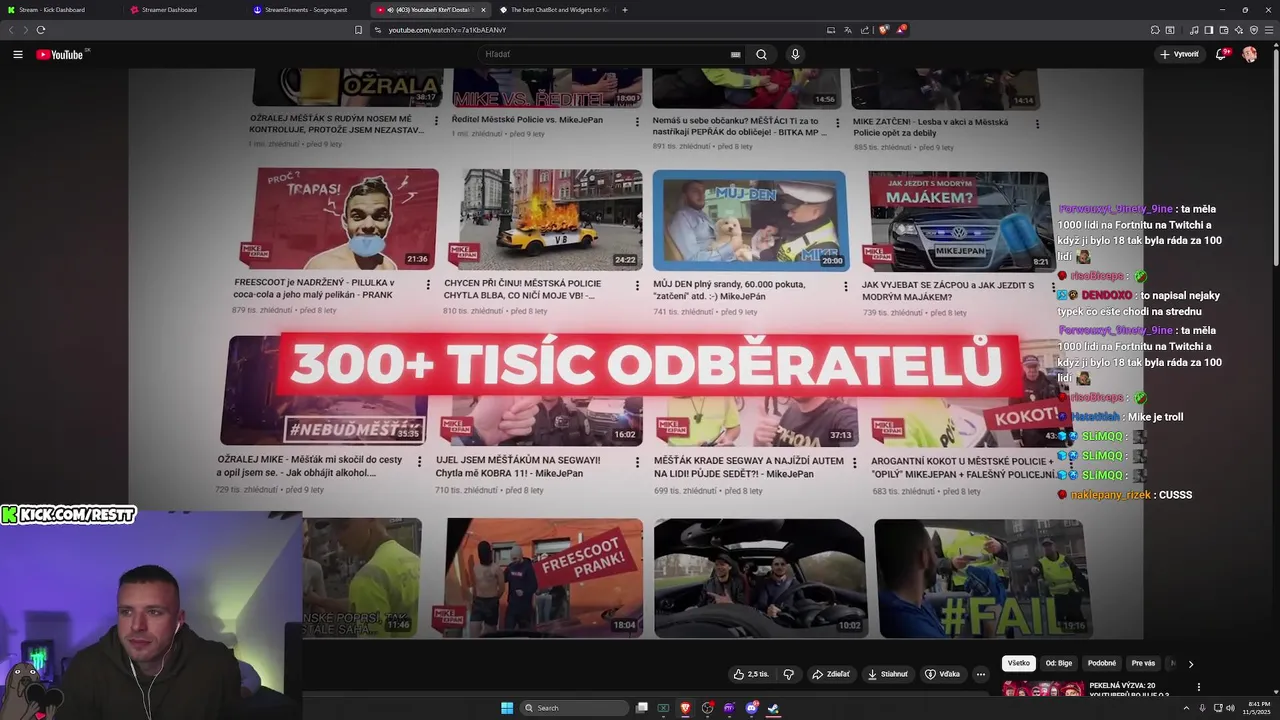Translate this page via address bar icon
Image resolution: width=1280 pixels, height=720 pixels.
tap(848, 30)
